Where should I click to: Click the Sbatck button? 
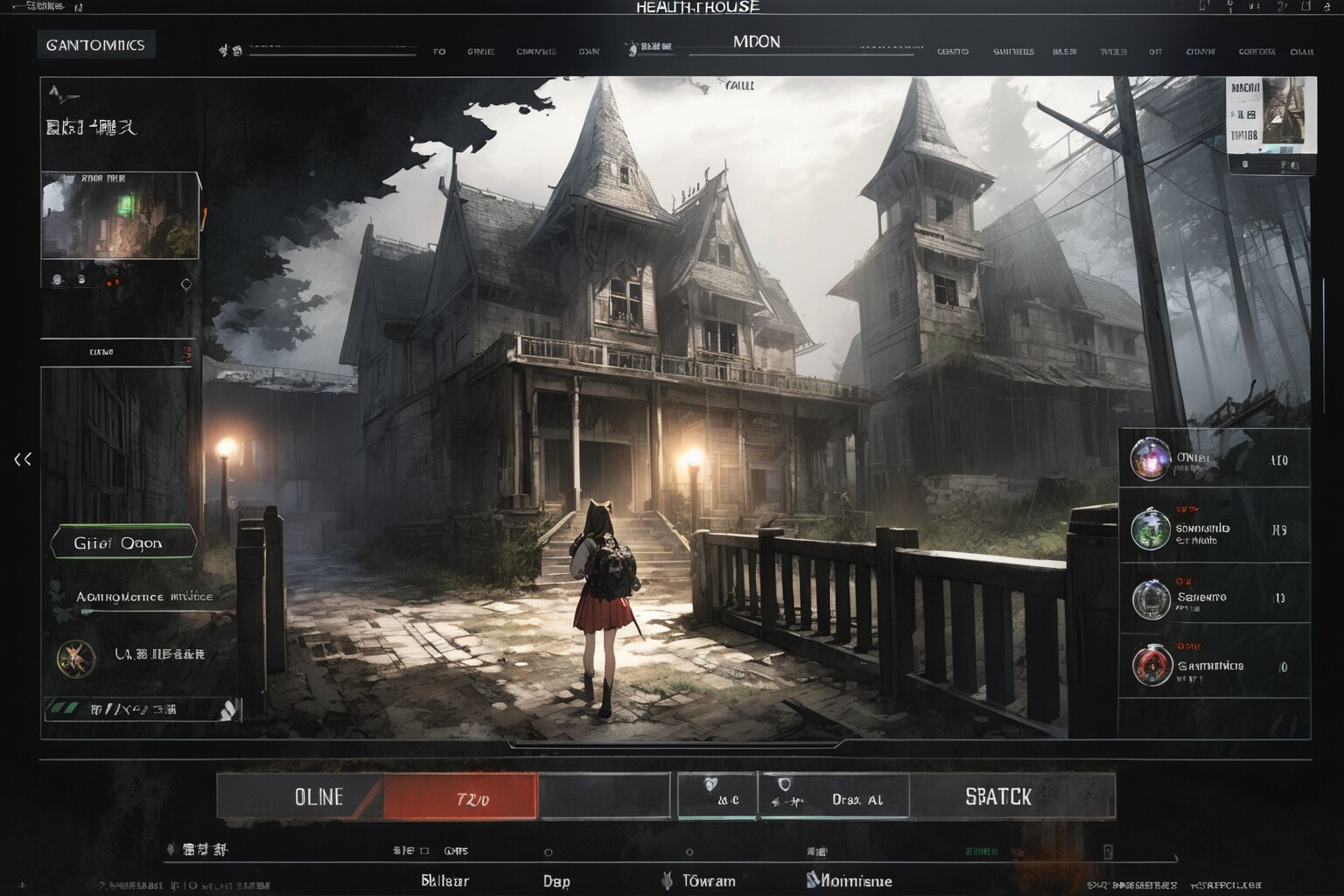[997, 796]
